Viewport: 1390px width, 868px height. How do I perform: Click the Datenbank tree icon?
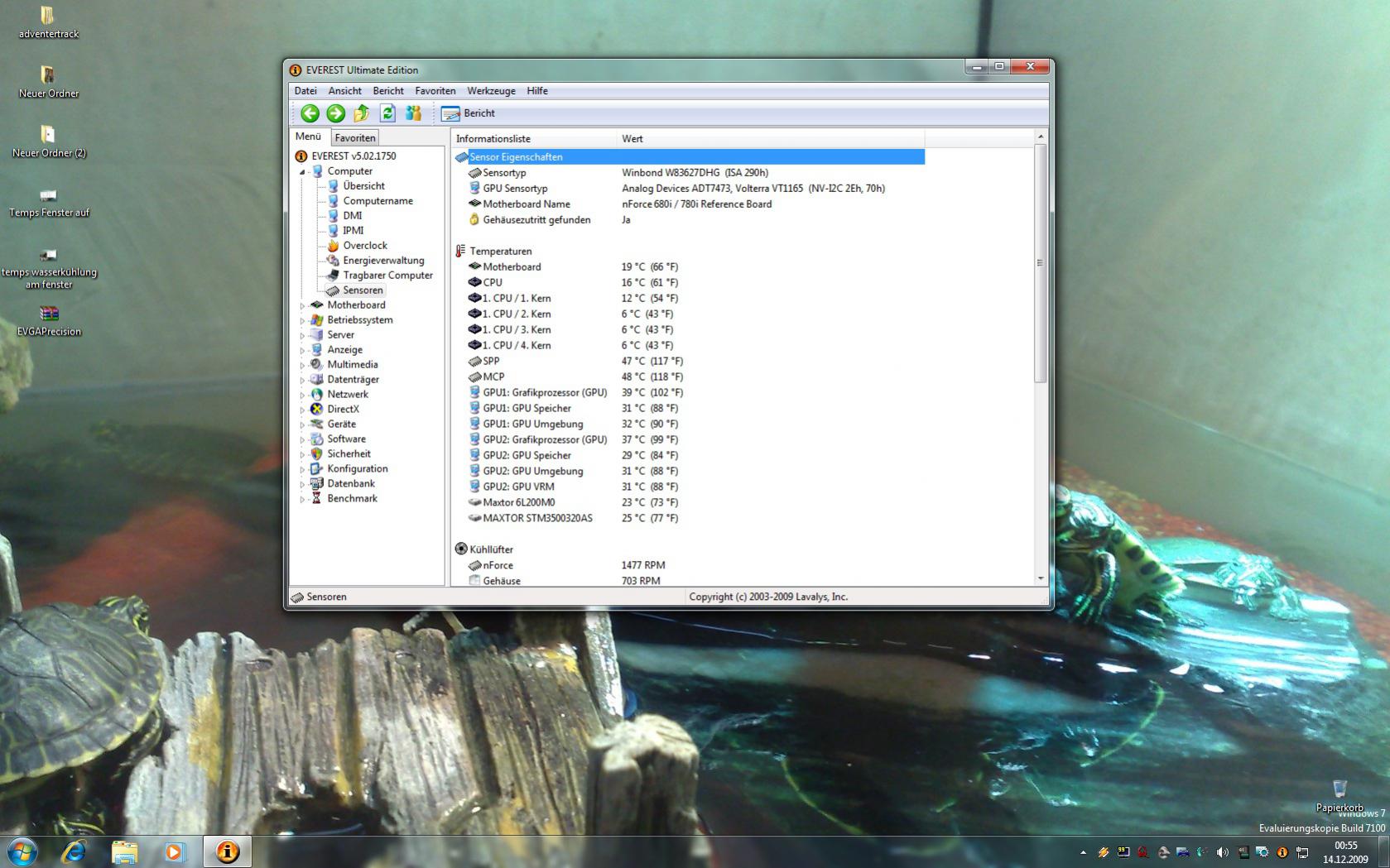pyautogui.click(x=316, y=484)
